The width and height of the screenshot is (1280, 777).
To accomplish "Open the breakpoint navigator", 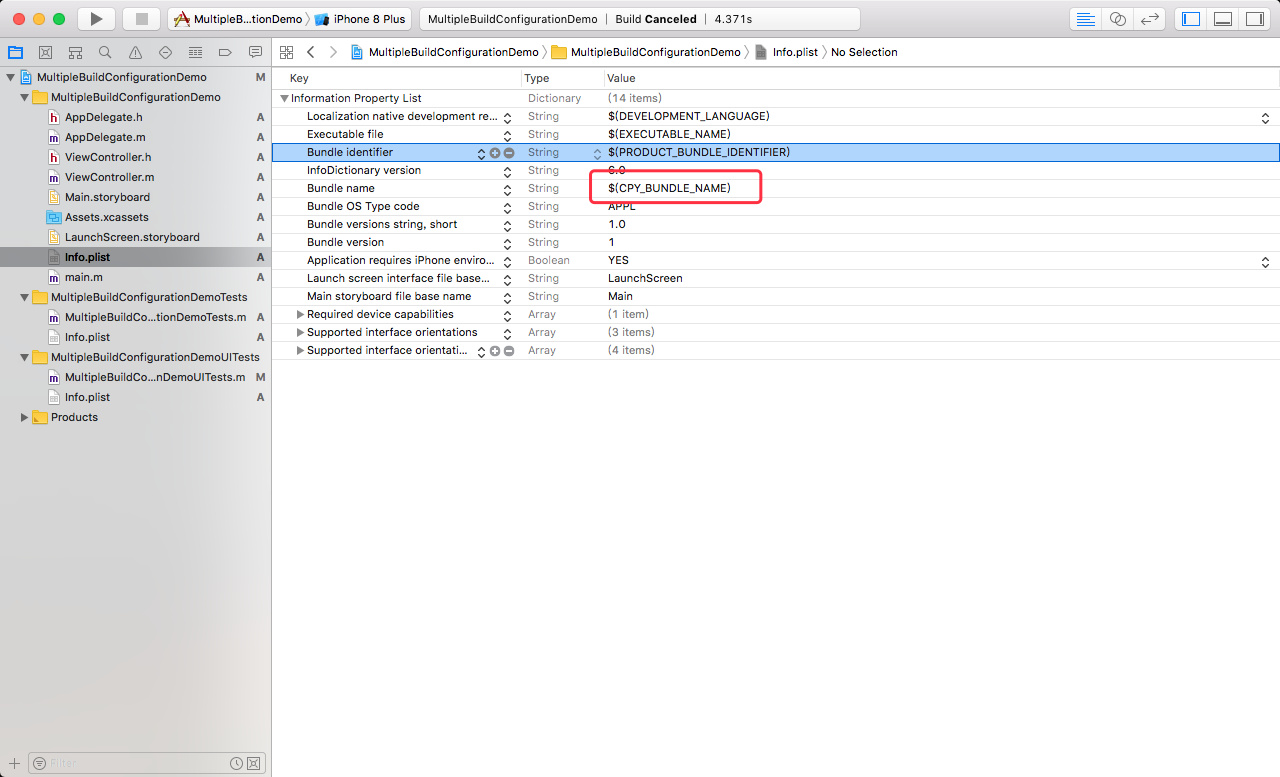I will click(225, 52).
